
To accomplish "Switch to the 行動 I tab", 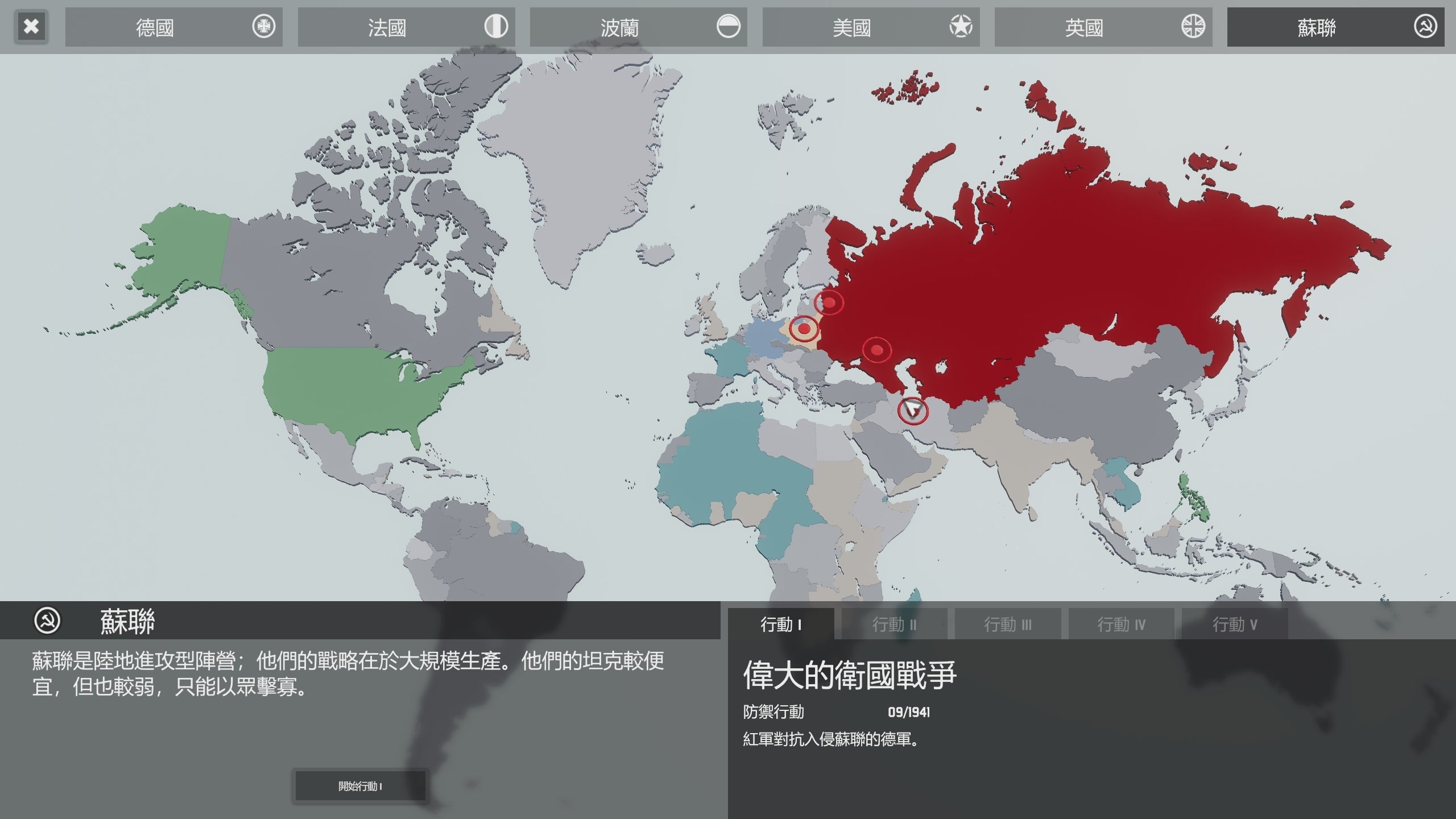I will 781,624.
